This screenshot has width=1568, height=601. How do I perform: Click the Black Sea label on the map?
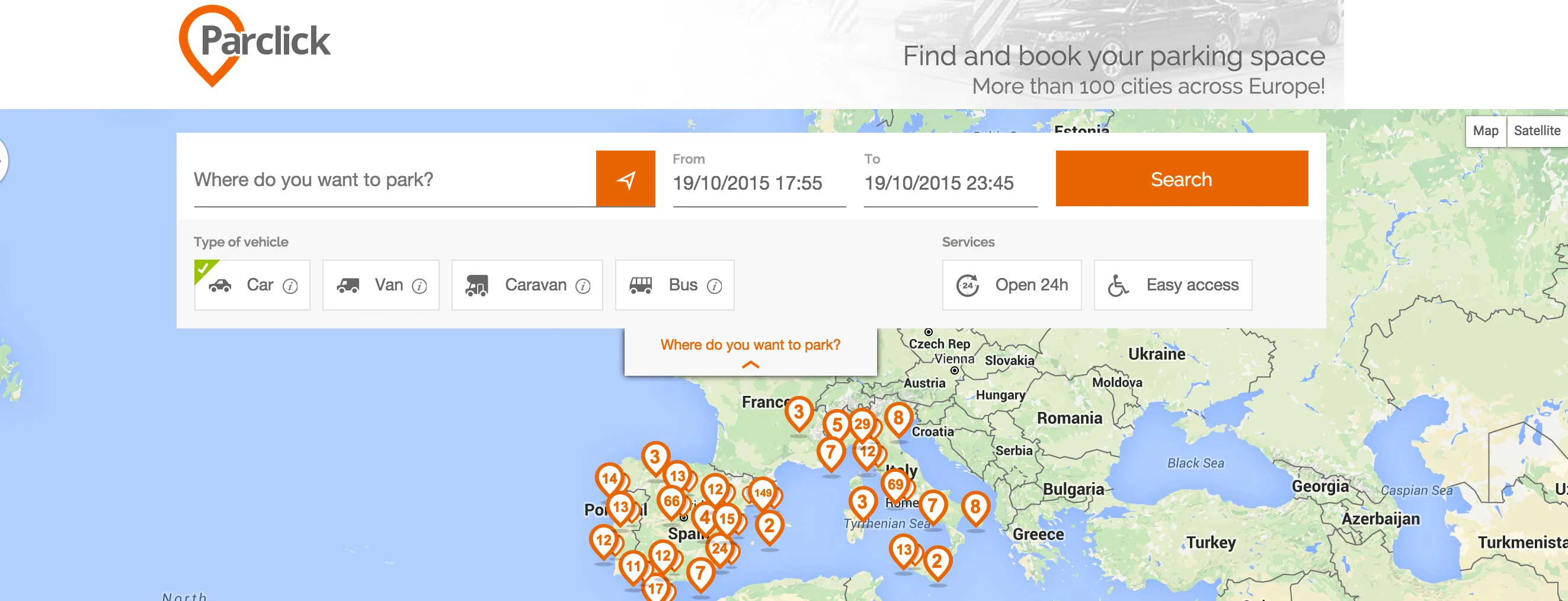click(1195, 463)
